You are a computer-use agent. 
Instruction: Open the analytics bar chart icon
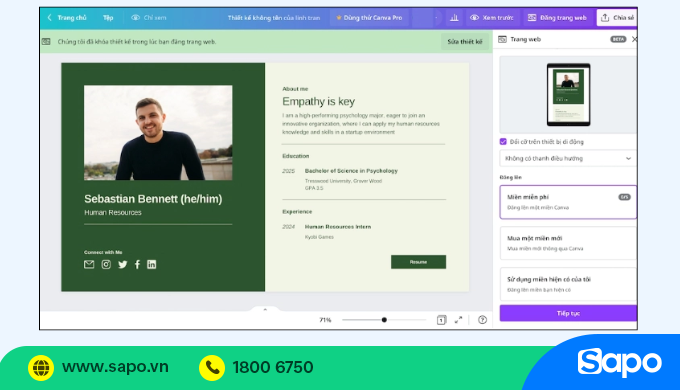(454, 18)
